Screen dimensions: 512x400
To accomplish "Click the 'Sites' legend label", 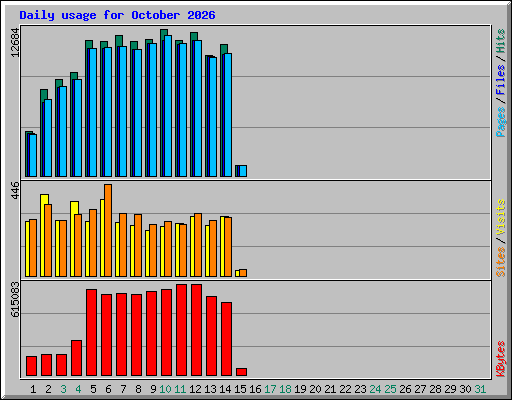I will (500, 262).
